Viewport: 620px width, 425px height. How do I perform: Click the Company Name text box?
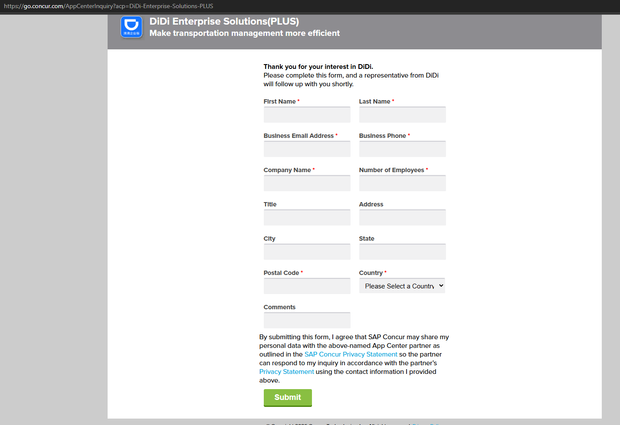(307, 183)
